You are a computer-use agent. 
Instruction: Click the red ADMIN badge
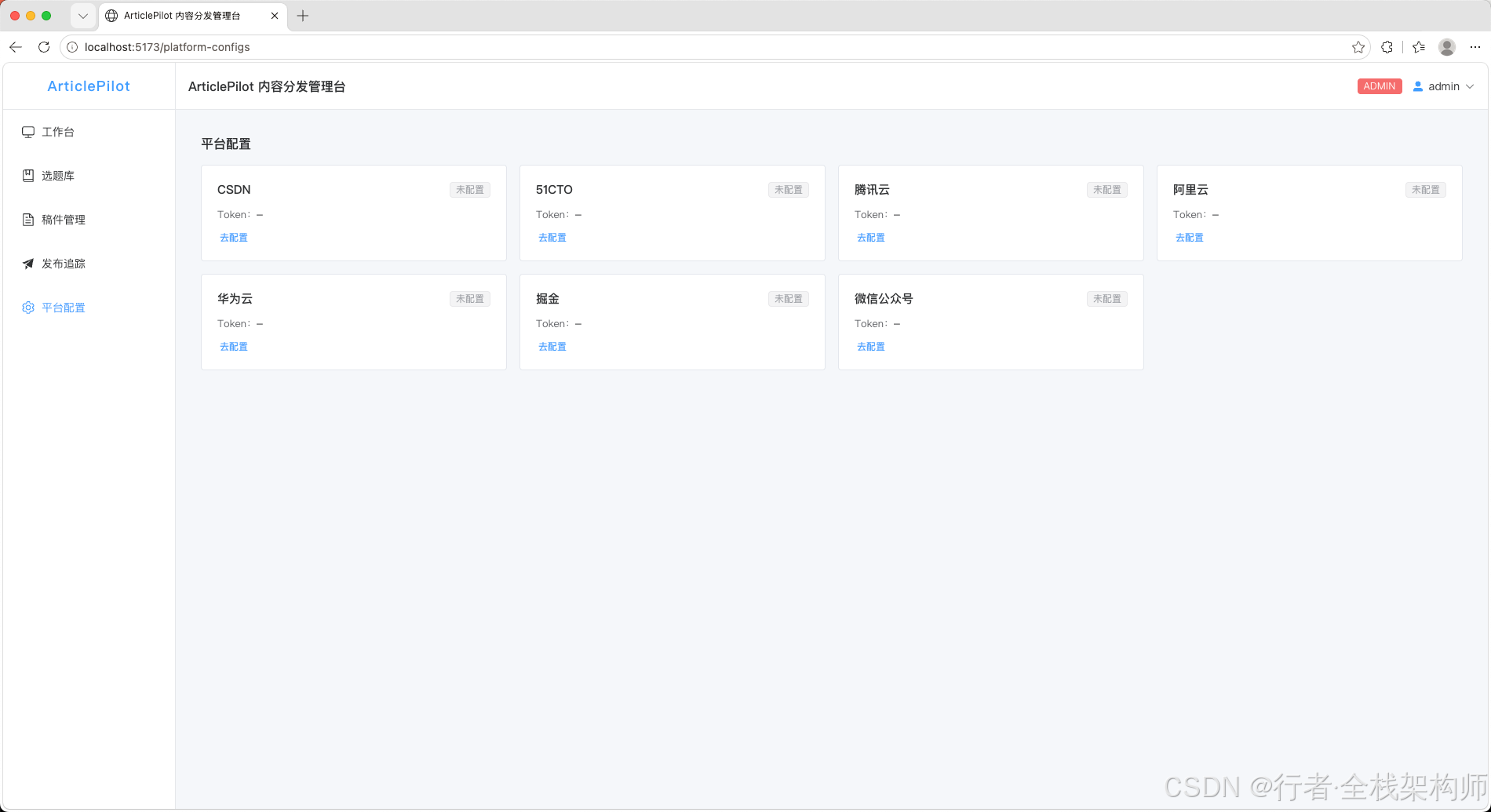click(x=1380, y=86)
